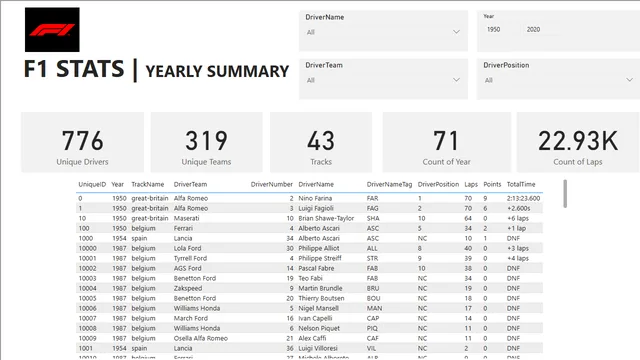Select the 43 Tracks card
Screen dimensions: 640x360
pyautogui.click(x=321, y=142)
